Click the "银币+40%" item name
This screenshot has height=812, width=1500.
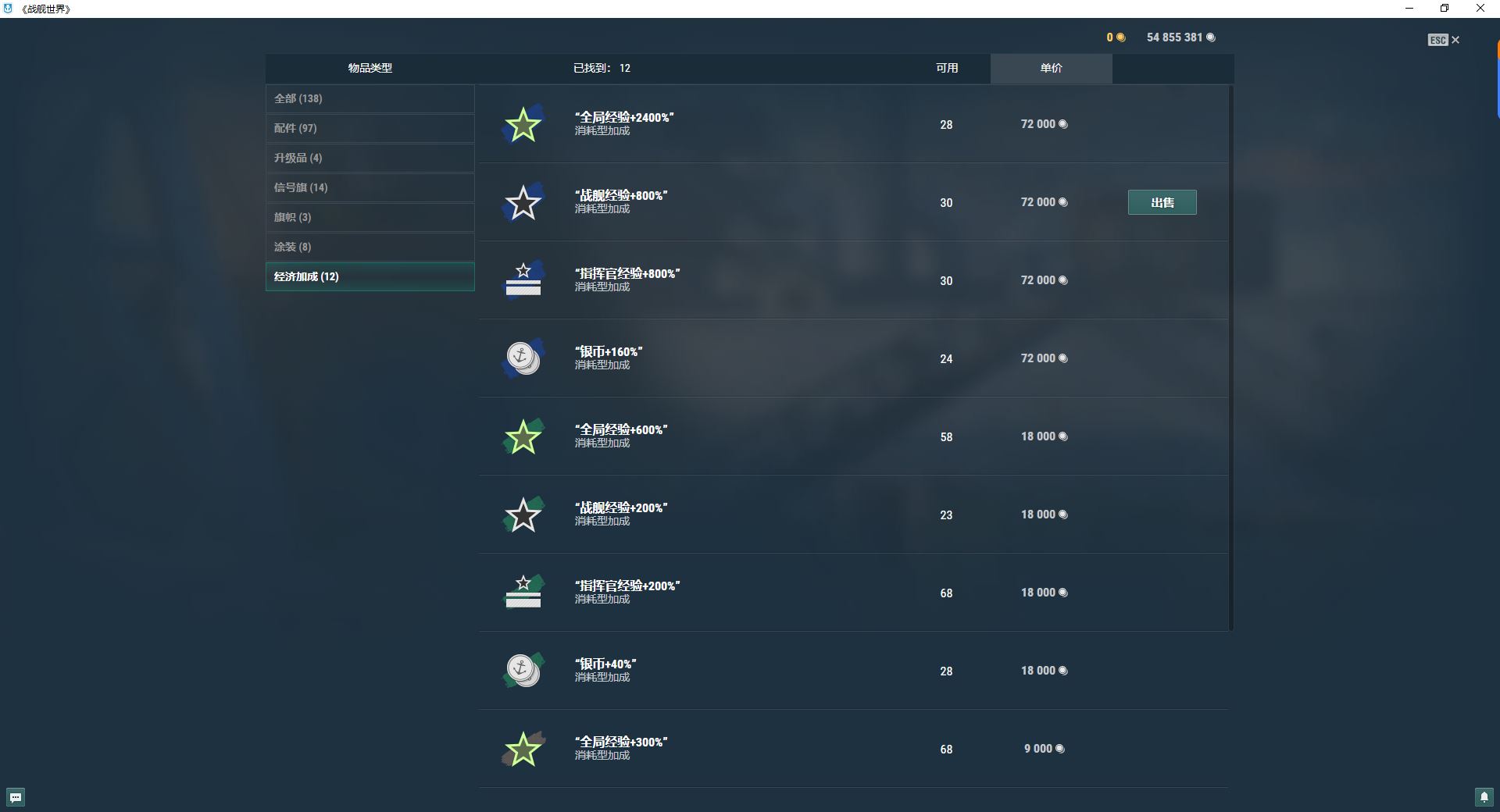(605, 664)
